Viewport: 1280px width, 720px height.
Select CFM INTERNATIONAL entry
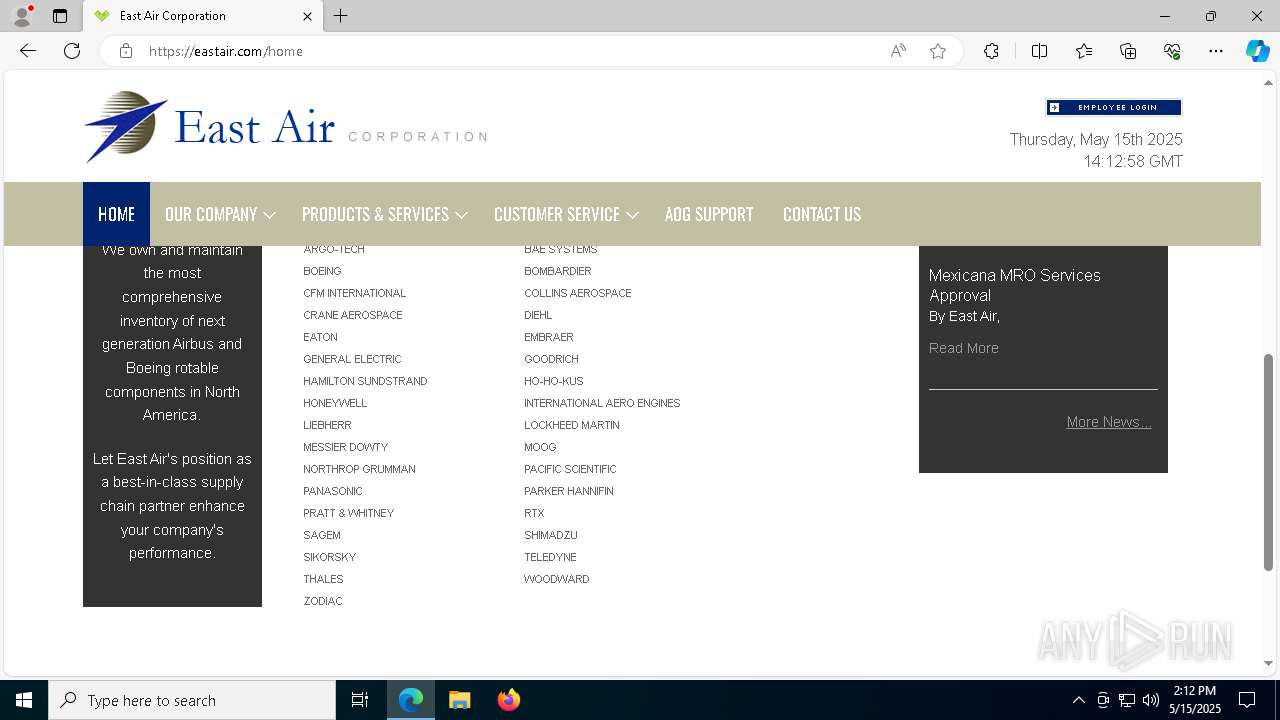pyautogui.click(x=355, y=293)
